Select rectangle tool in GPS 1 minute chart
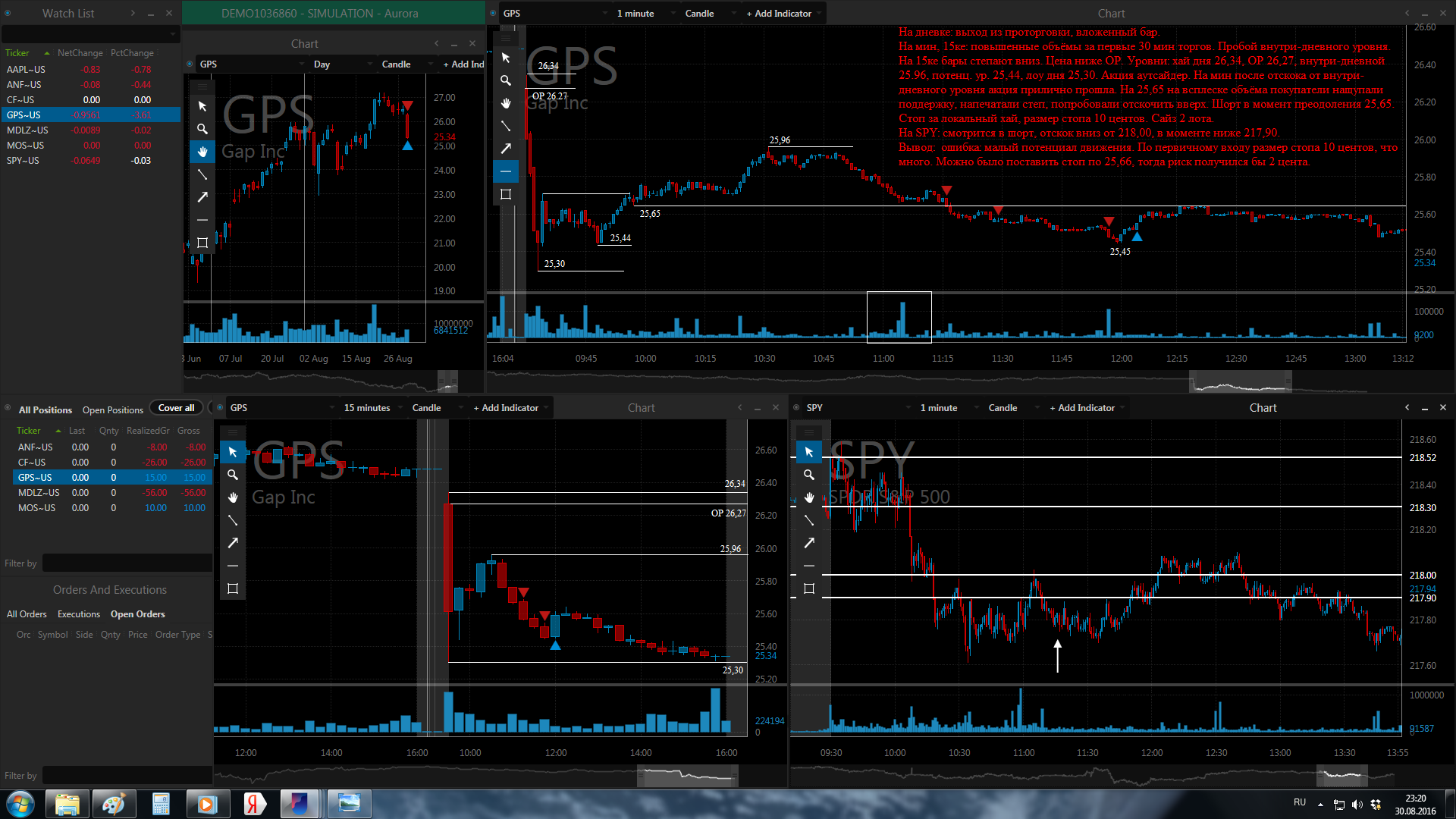The width and height of the screenshot is (1456, 819). pyautogui.click(x=506, y=194)
